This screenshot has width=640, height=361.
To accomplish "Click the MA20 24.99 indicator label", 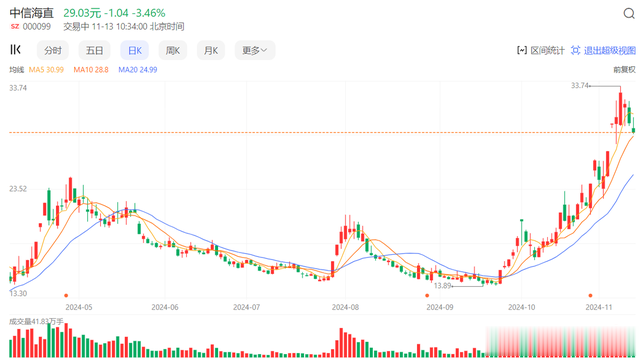I will [138, 70].
